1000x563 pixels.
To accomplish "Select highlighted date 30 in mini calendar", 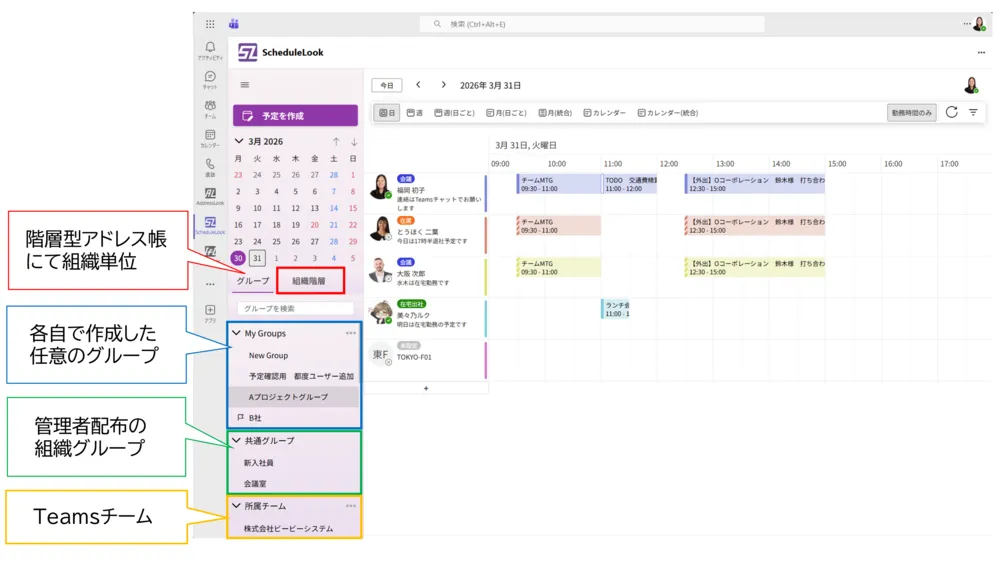I will coord(238,258).
